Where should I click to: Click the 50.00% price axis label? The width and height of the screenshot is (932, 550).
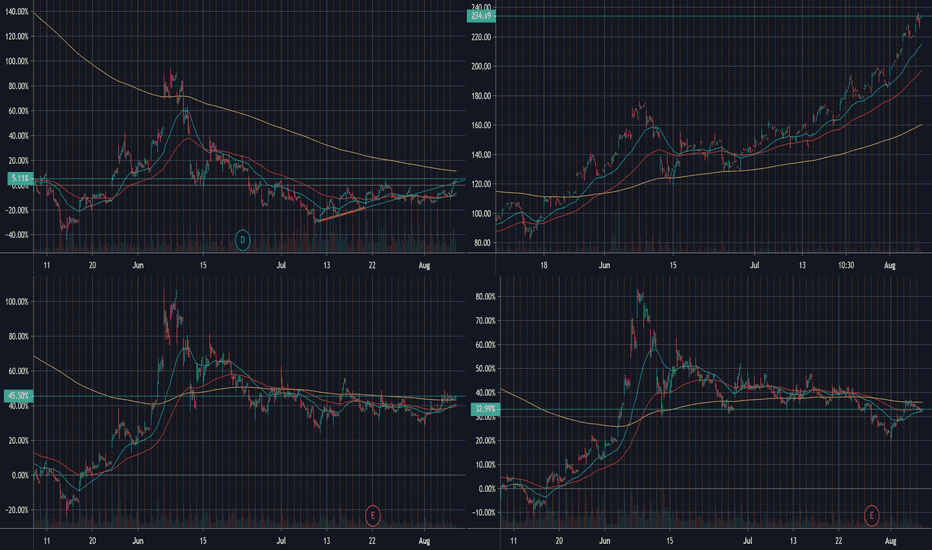(x=487, y=369)
